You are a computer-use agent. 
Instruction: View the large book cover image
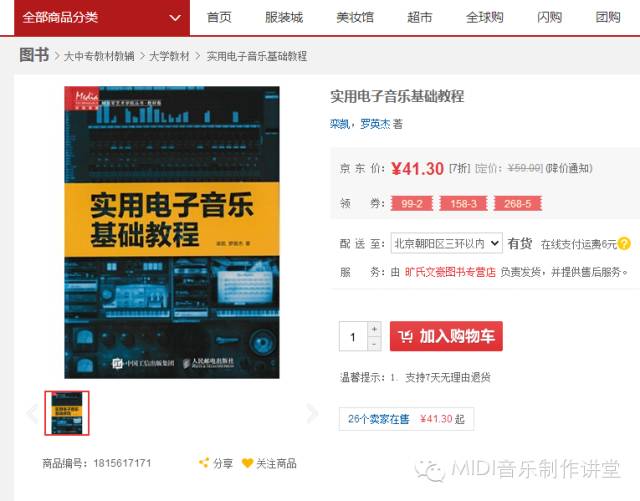tap(172, 232)
